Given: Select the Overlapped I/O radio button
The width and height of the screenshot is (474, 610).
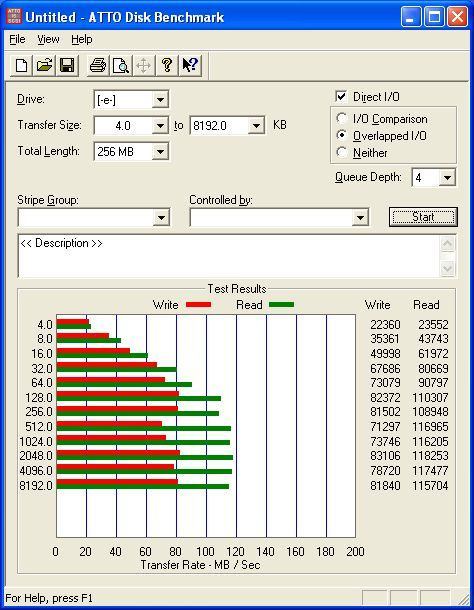Looking at the screenshot, I should (342, 135).
